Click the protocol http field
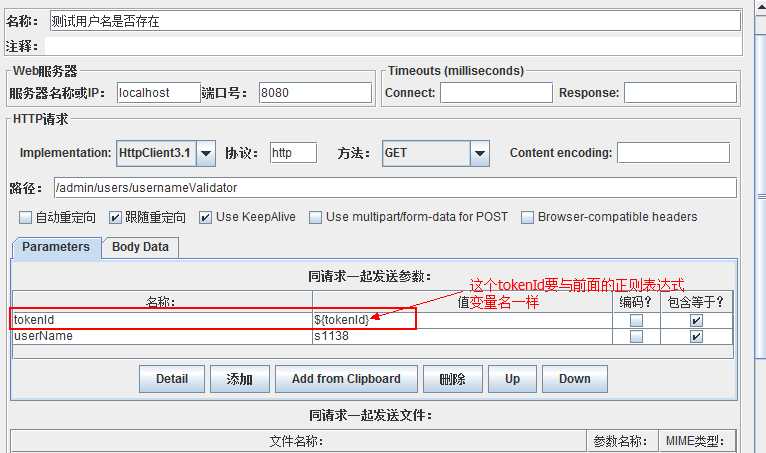This screenshot has width=766, height=453. coord(293,153)
